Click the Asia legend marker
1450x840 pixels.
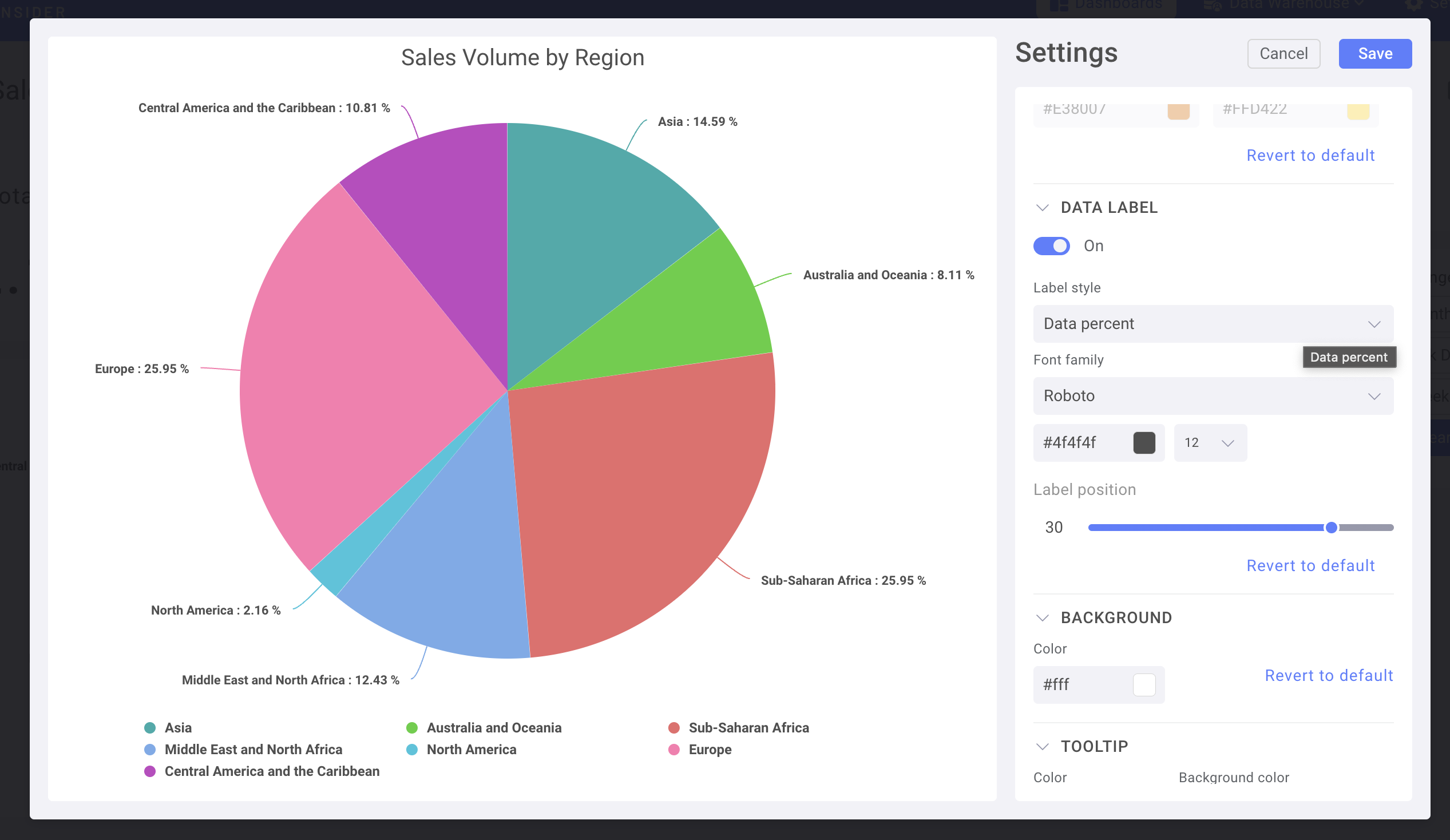149,728
